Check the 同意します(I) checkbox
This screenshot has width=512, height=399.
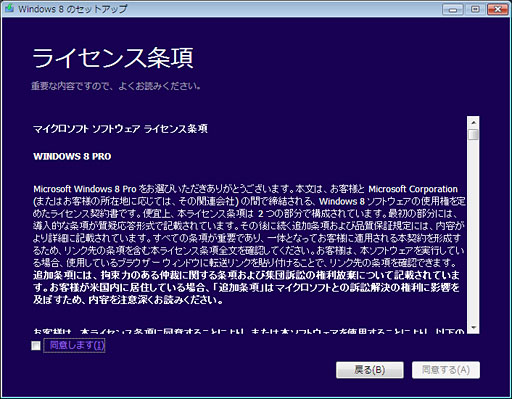(x=36, y=345)
